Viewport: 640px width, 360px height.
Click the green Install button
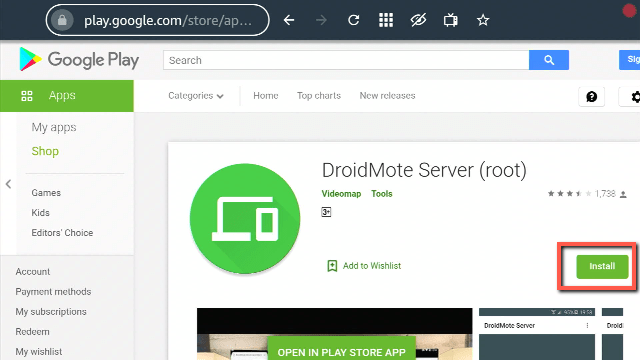click(x=602, y=267)
